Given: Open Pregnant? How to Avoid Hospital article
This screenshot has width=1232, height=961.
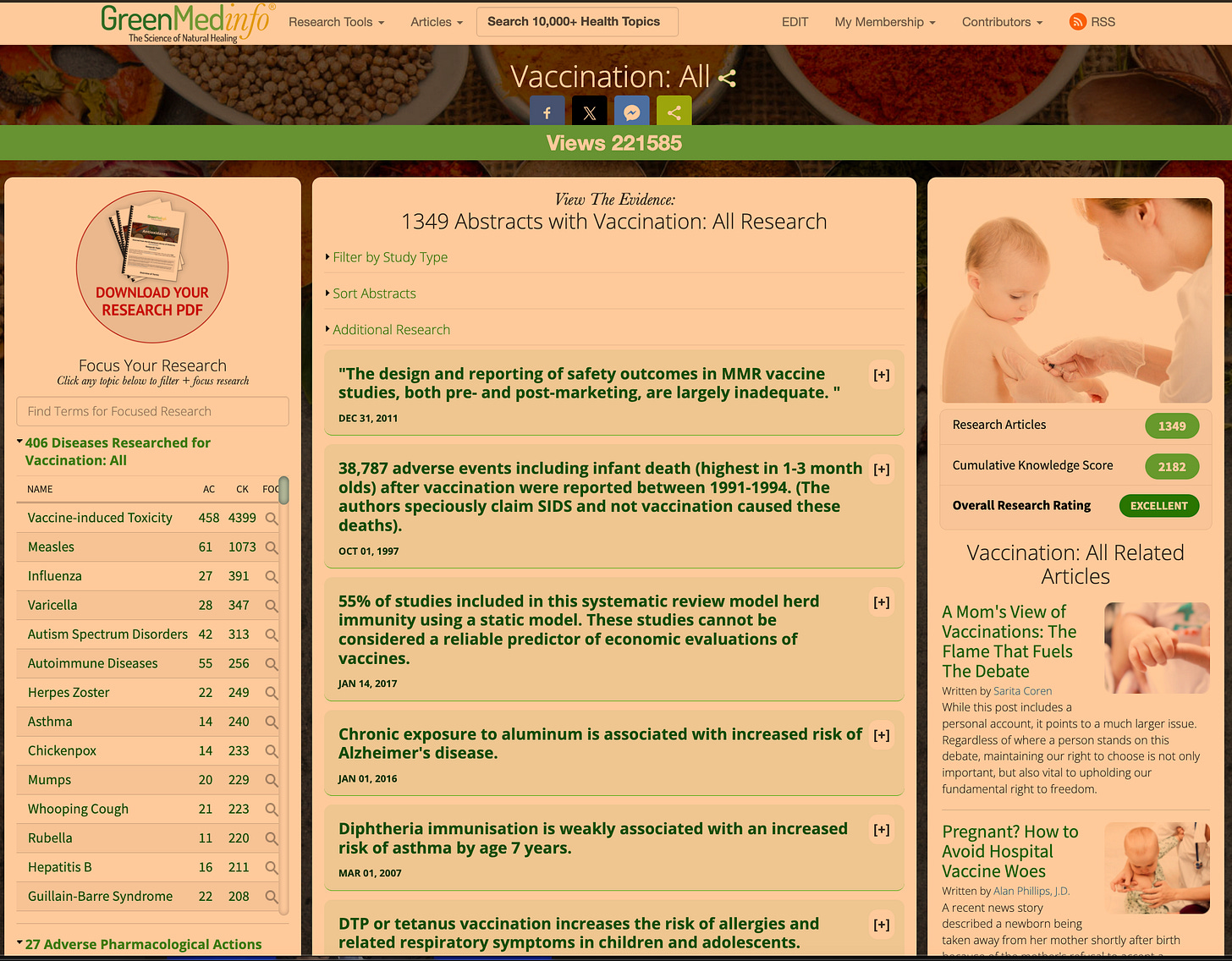Looking at the screenshot, I should 1010,851.
